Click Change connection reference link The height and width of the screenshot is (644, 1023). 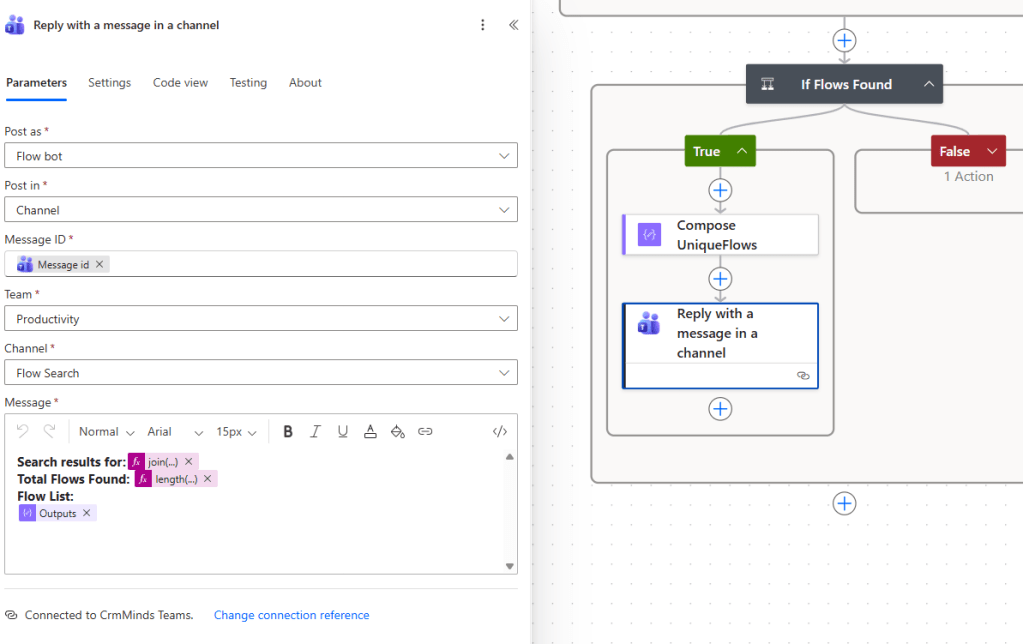[x=291, y=615]
